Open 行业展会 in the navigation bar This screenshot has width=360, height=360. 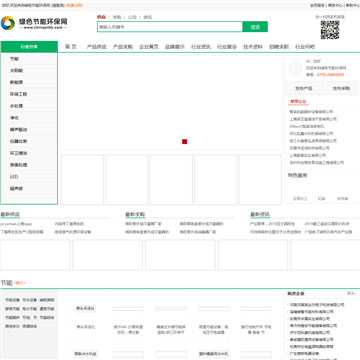point(227,47)
